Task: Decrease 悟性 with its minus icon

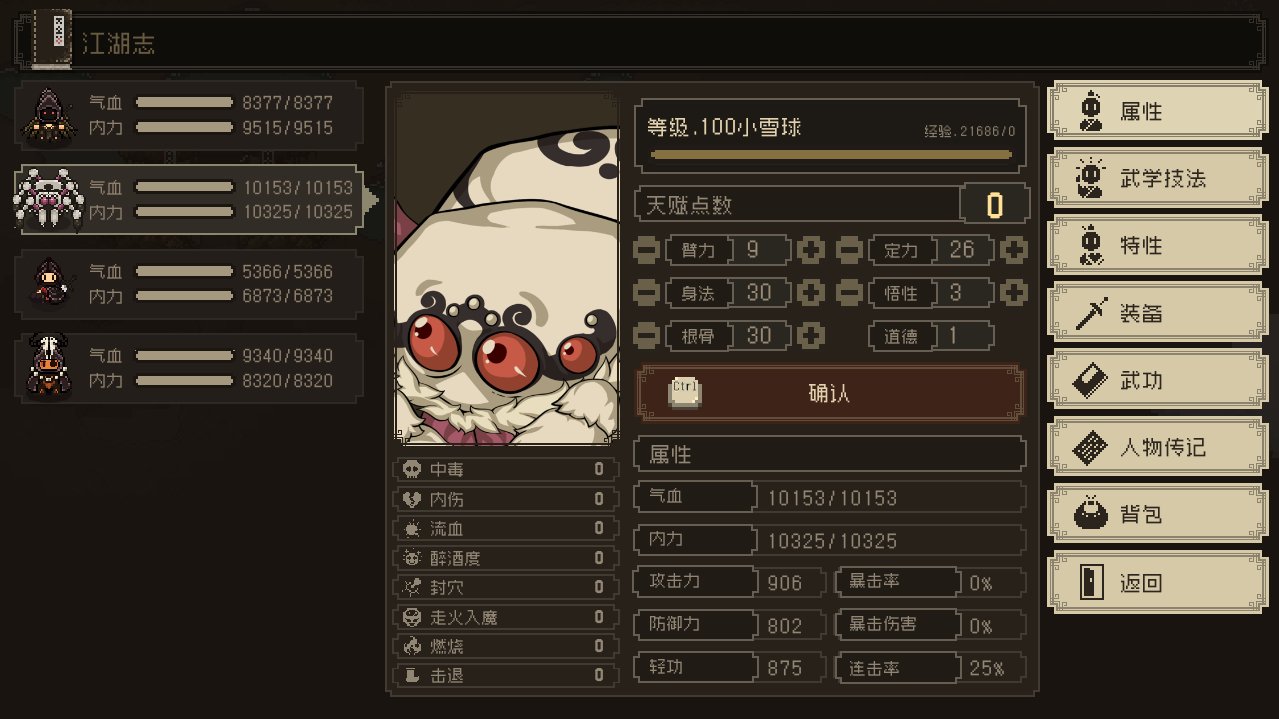Action: pyautogui.click(x=849, y=293)
